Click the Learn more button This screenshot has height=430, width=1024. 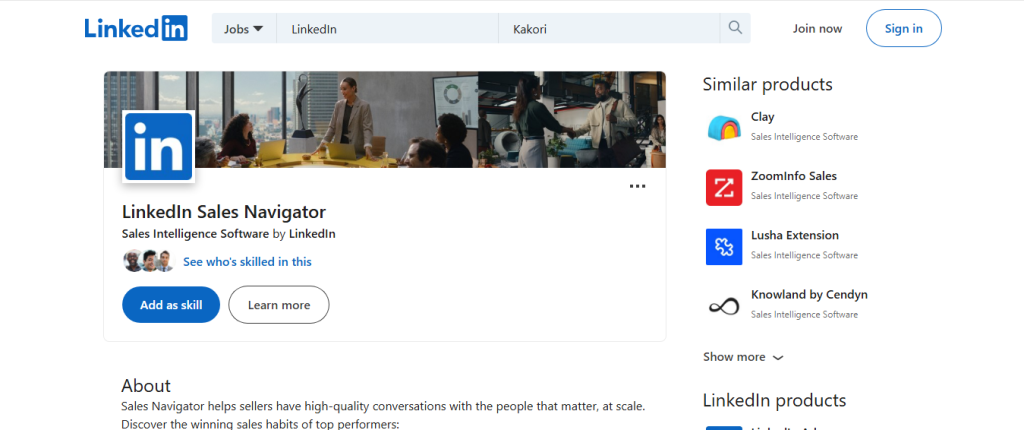coord(279,305)
